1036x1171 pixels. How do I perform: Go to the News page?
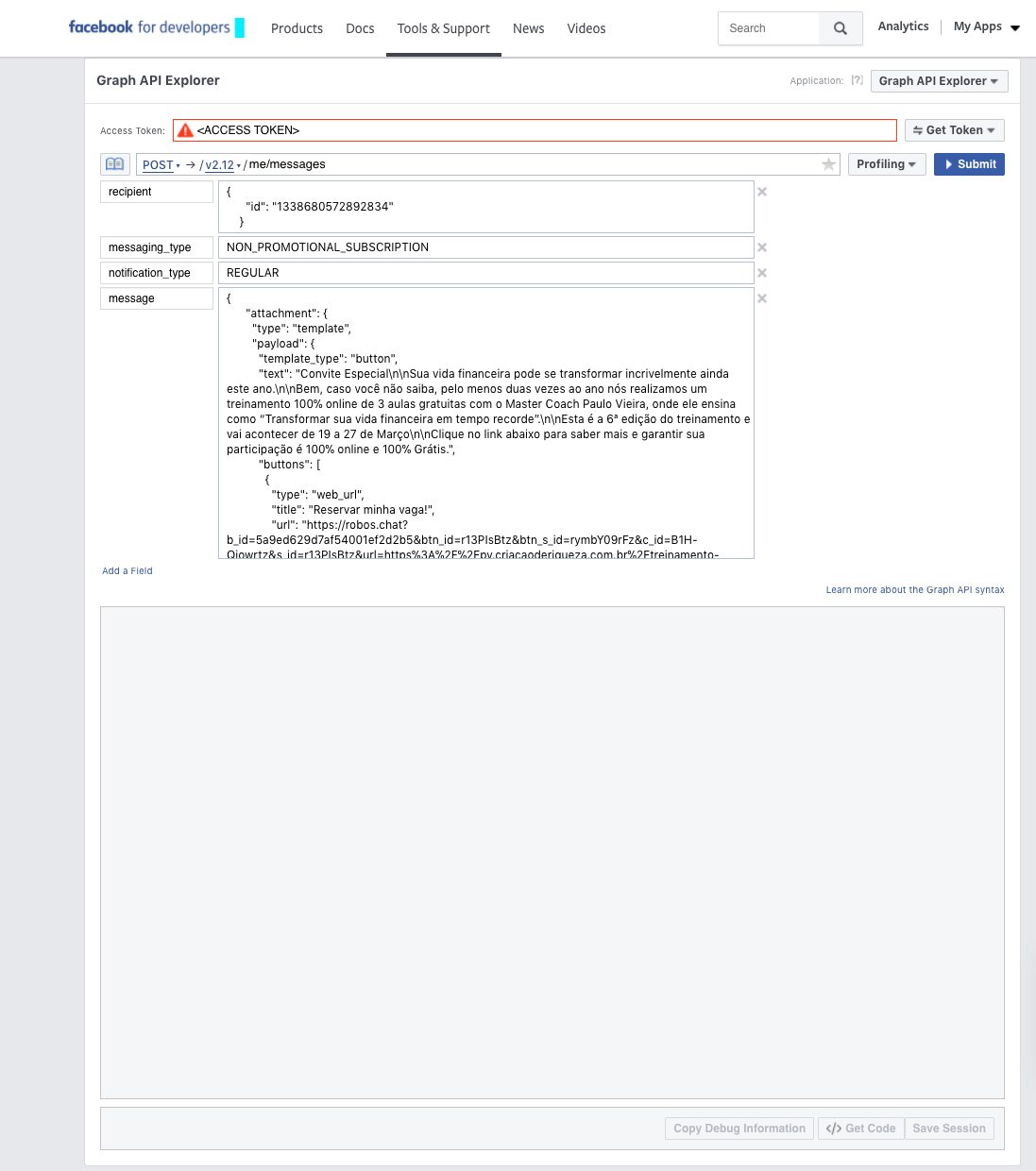click(x=528, y=28)
